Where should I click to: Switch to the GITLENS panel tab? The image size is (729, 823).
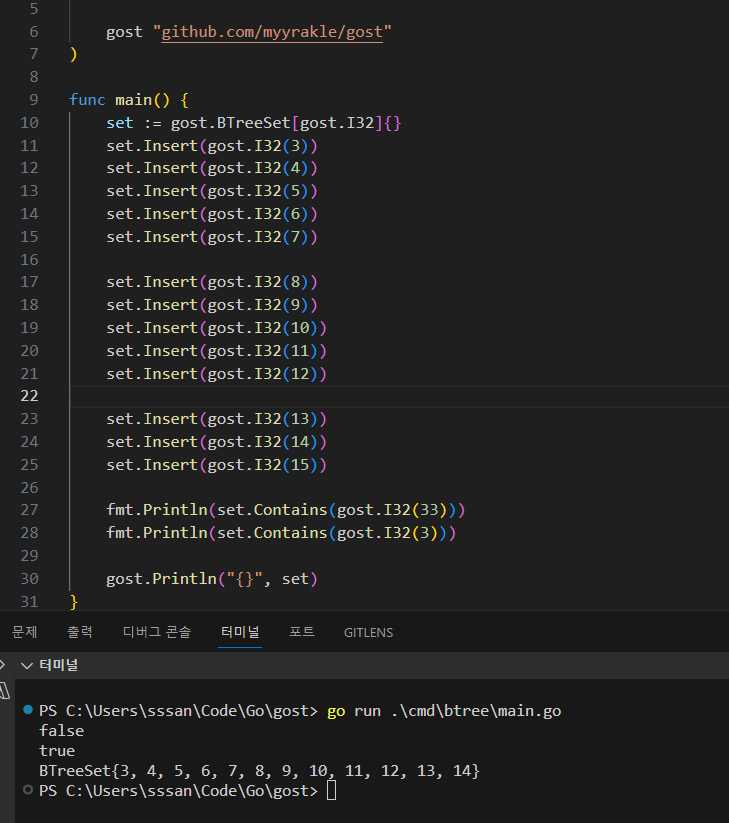click(x=368, y=632)
